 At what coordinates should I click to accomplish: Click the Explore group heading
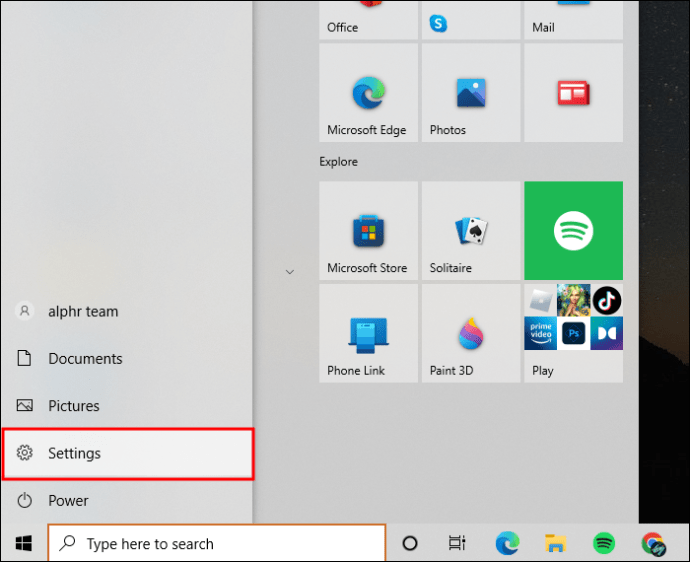338,162
